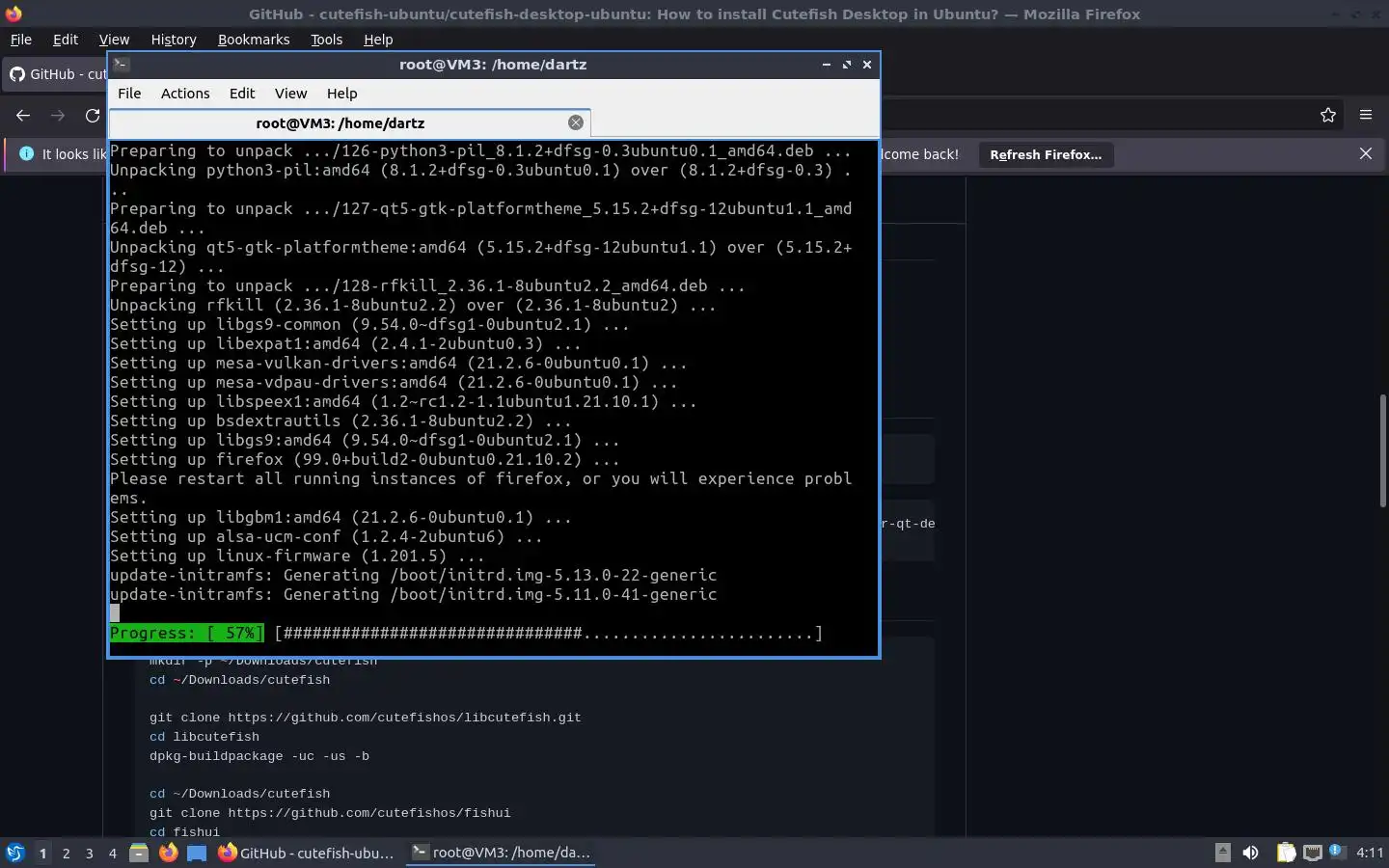Open Firefox Edit menu

point(66,40)
